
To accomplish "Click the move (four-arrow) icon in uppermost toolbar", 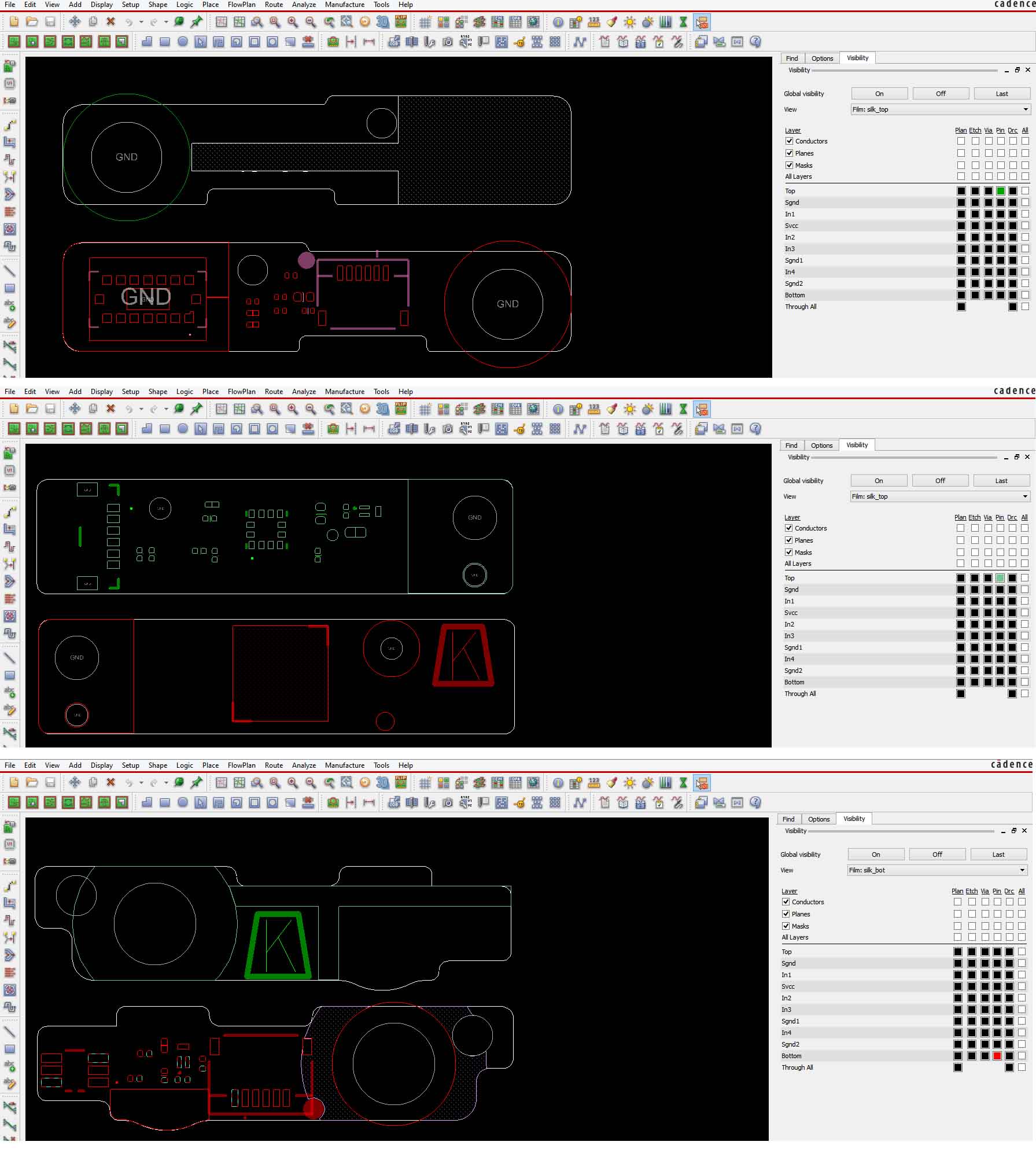I will [75, 21].
